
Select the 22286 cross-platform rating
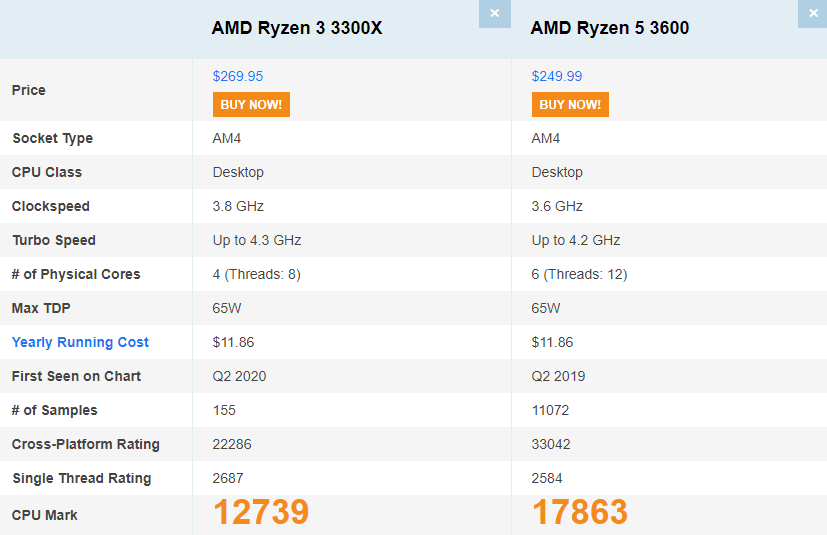[x=232, y=444]
